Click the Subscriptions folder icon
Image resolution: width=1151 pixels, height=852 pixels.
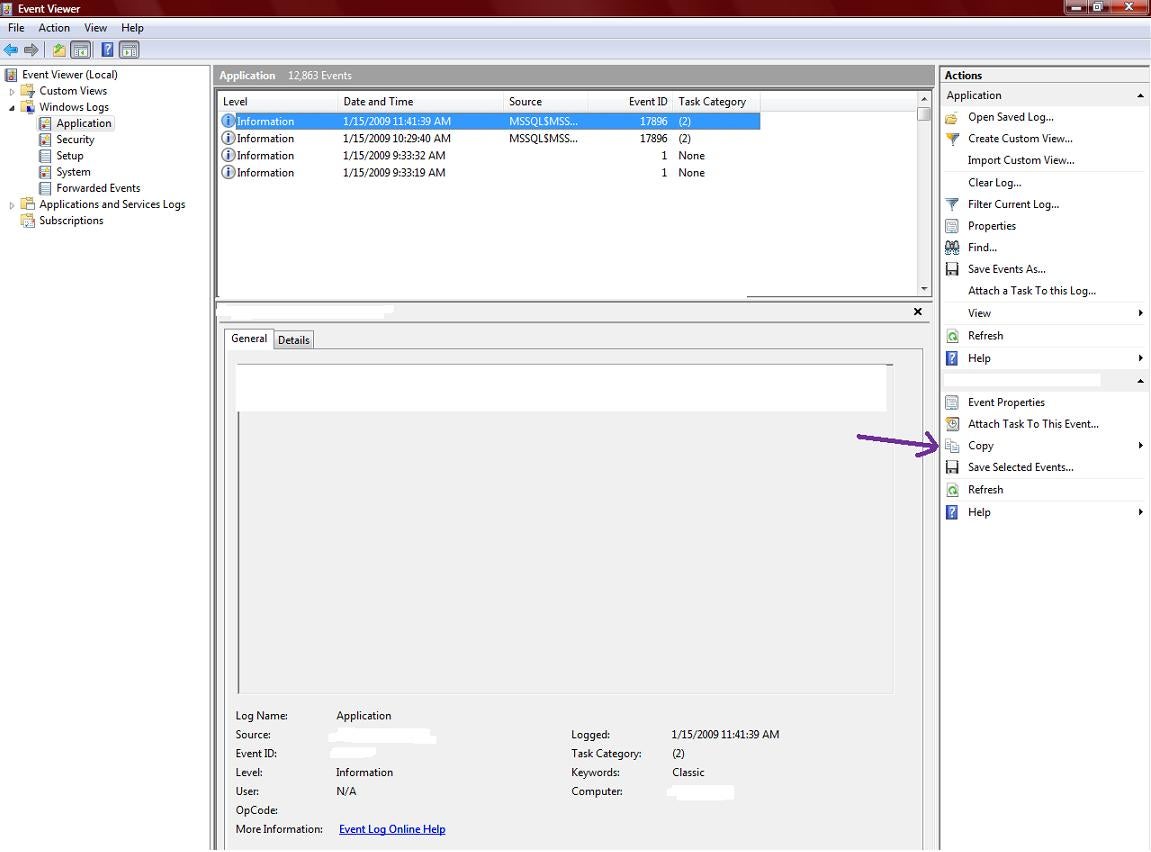(28, 220)
